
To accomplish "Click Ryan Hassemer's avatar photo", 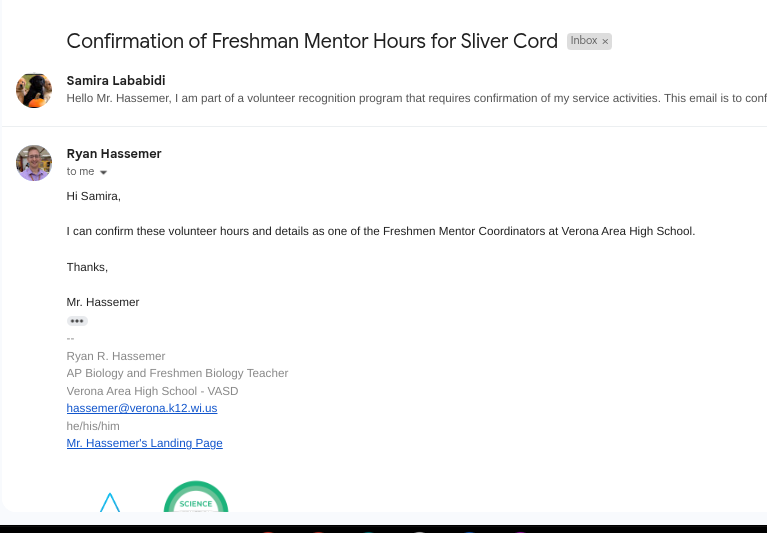I will [x=34, y=162].
